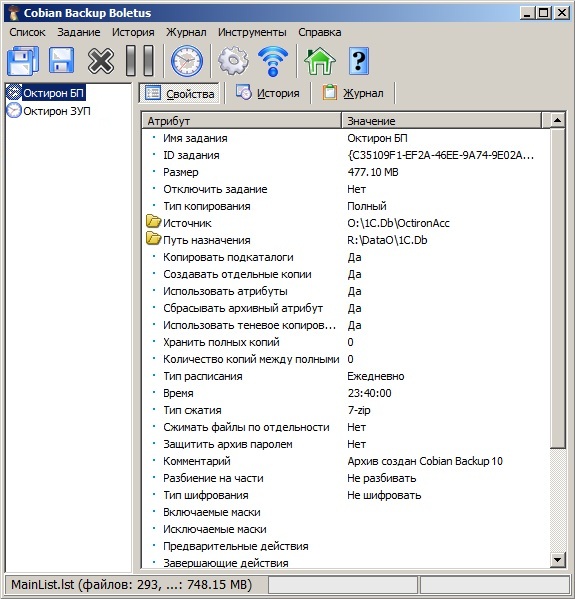The height and width of the screenshot is (599, 575).
Task: Open the Инструменты menu
Action: click(252, 32)
